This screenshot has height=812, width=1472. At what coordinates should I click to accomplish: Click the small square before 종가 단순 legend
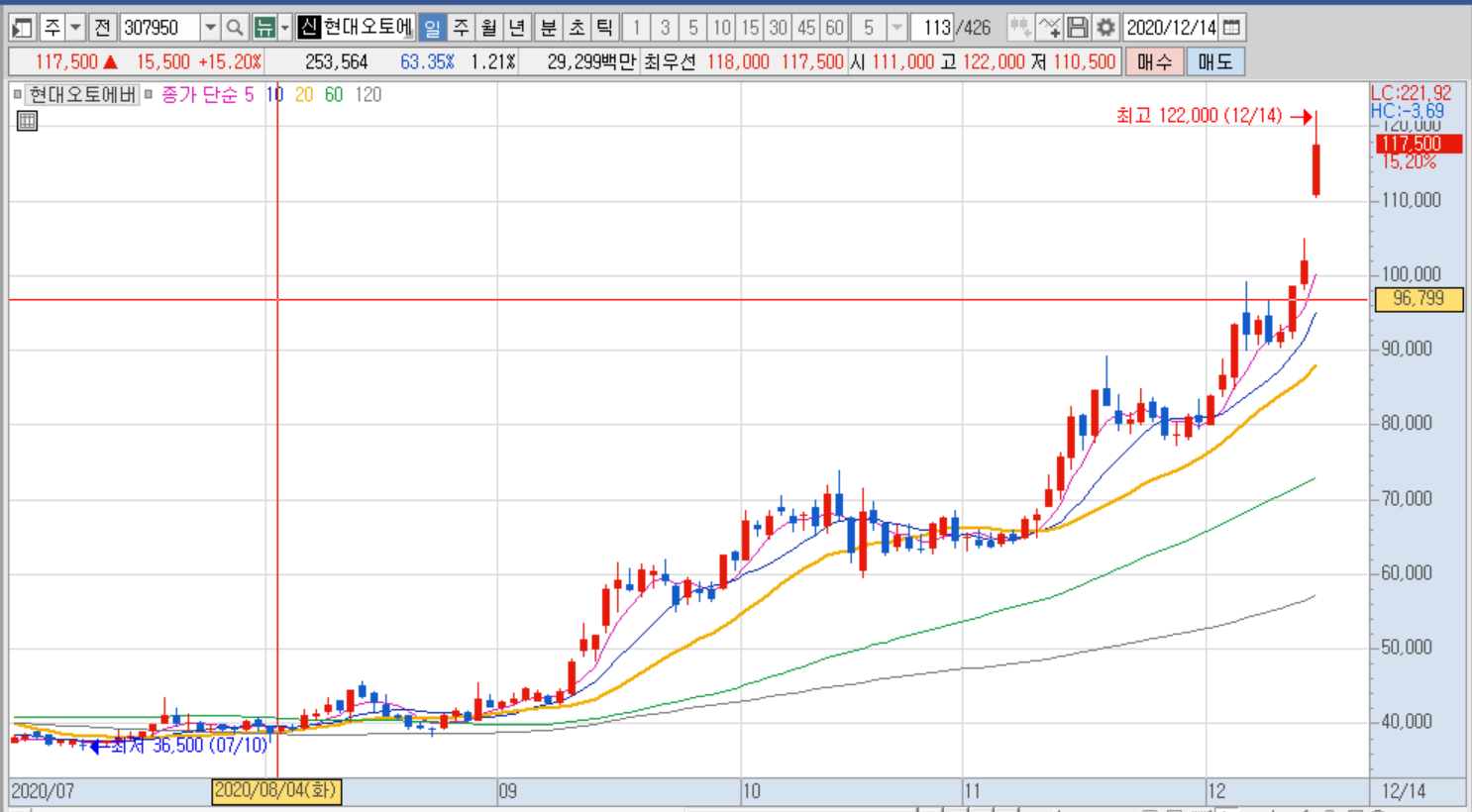coord(149,94)
